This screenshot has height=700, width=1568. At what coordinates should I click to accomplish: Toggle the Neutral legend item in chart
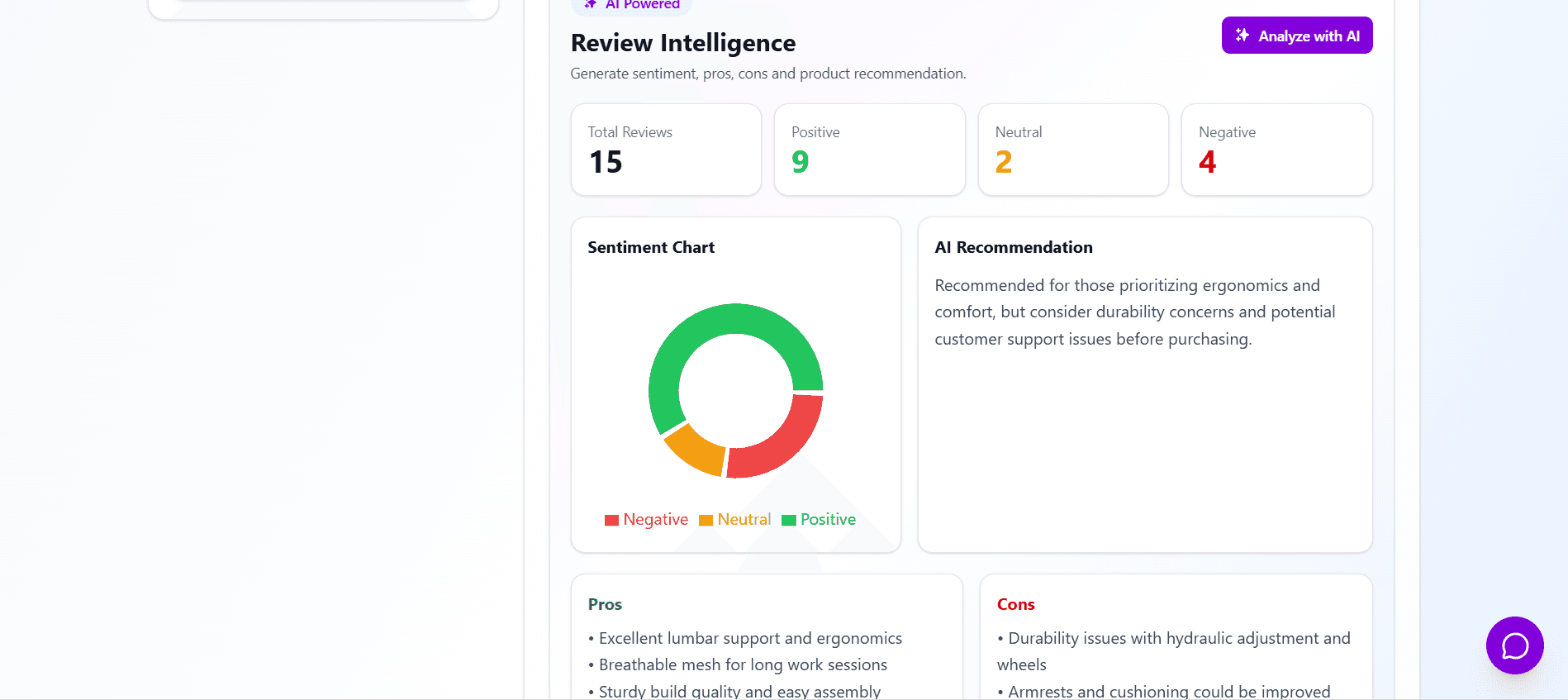point(735,520)
